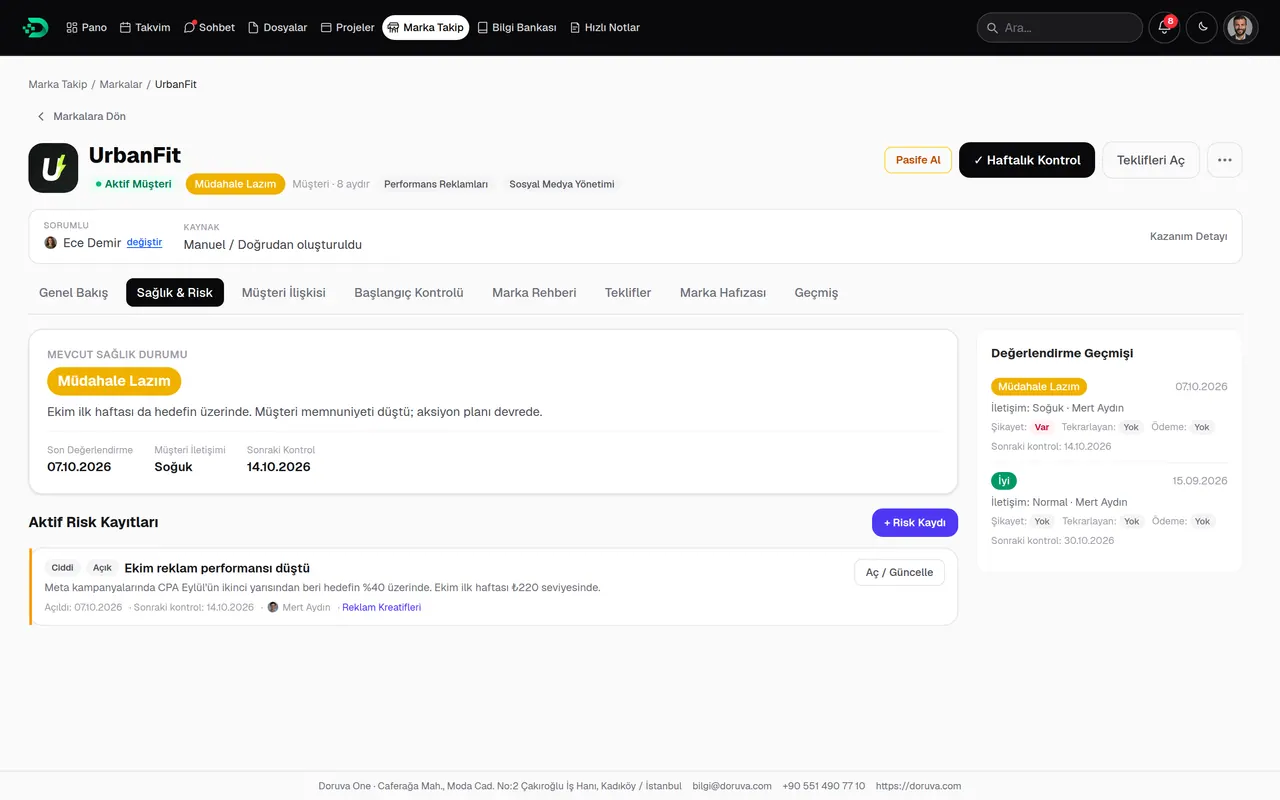Image resolution: width=1280 pixels, height=800 pixels.
Task: Open the notifications bell icon
Action: pos(1164,28)
